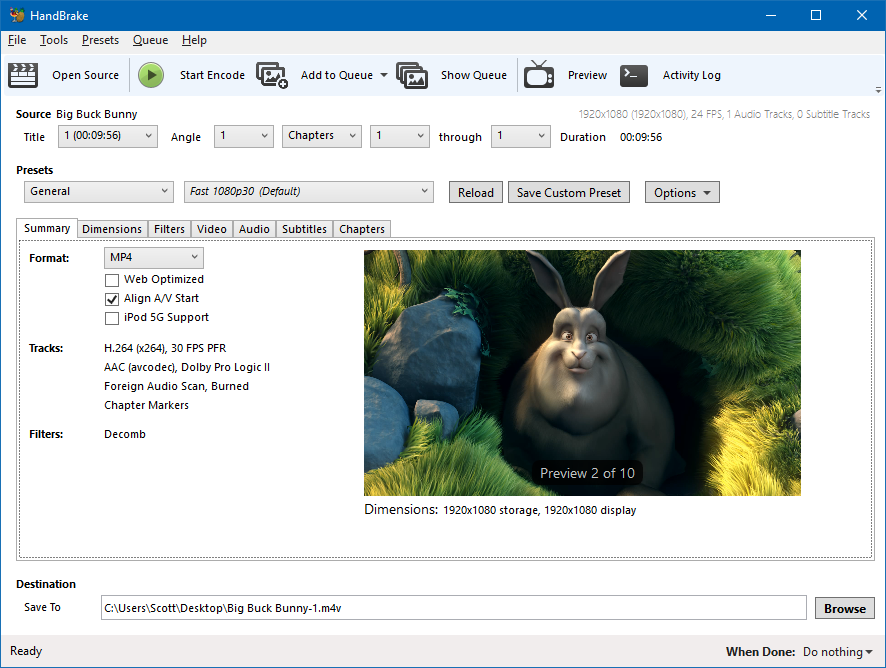Click the Preview toolbar label
This screenshot has width=886, height=668.
click(587, 75)
